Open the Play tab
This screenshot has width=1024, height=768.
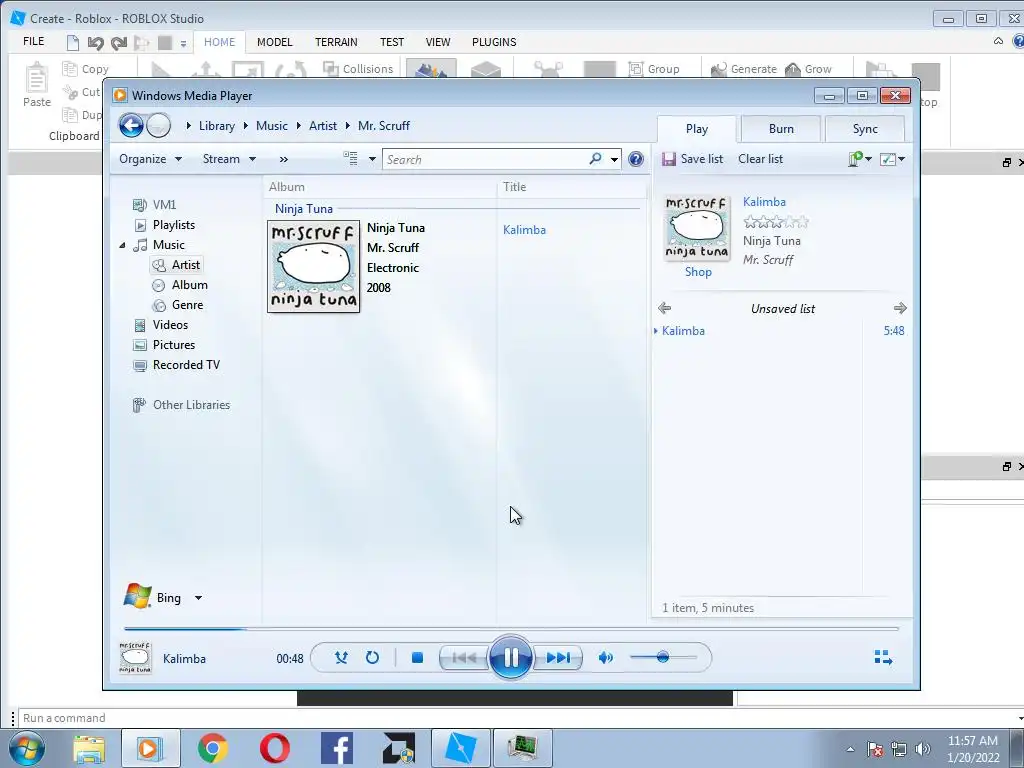pyautogui.click(x=697, y=129)
